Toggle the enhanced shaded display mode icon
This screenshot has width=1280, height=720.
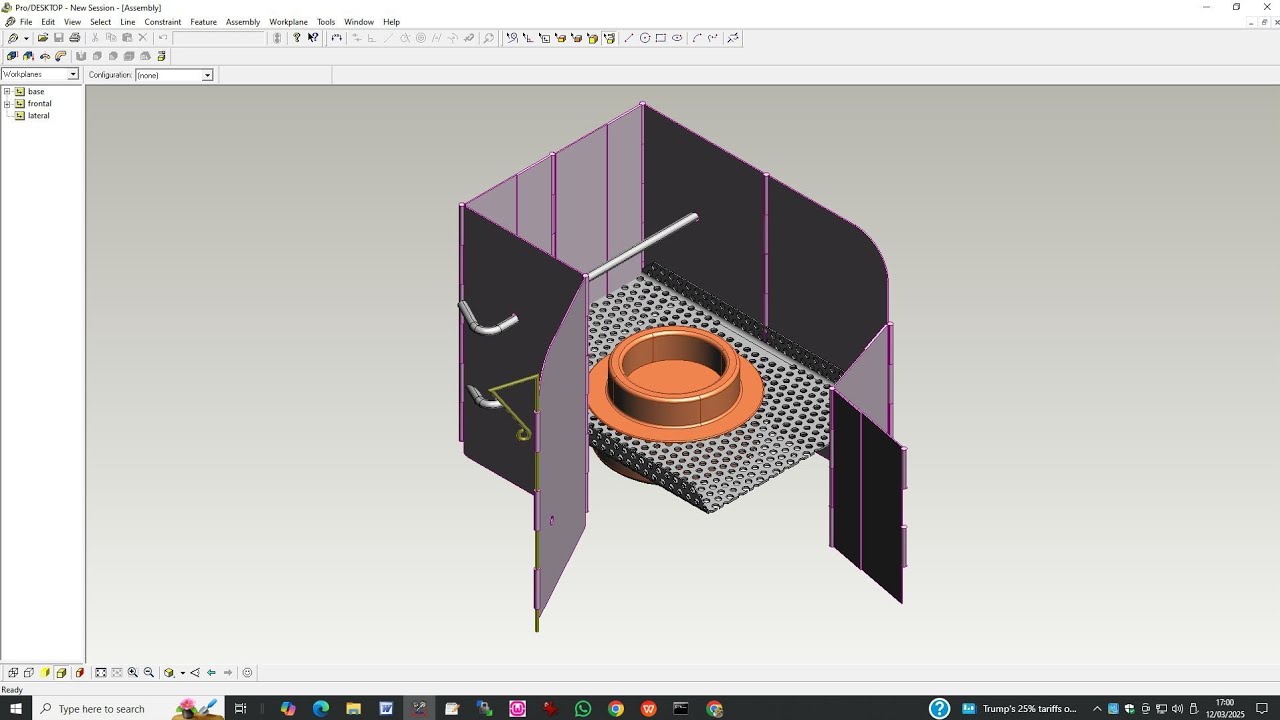[x=61, y=673]
